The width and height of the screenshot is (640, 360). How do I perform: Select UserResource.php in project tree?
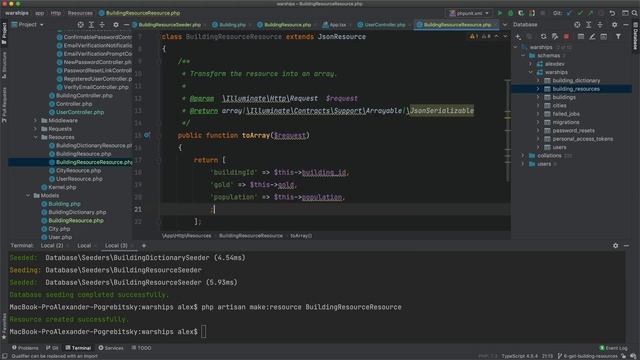point(79,179)
